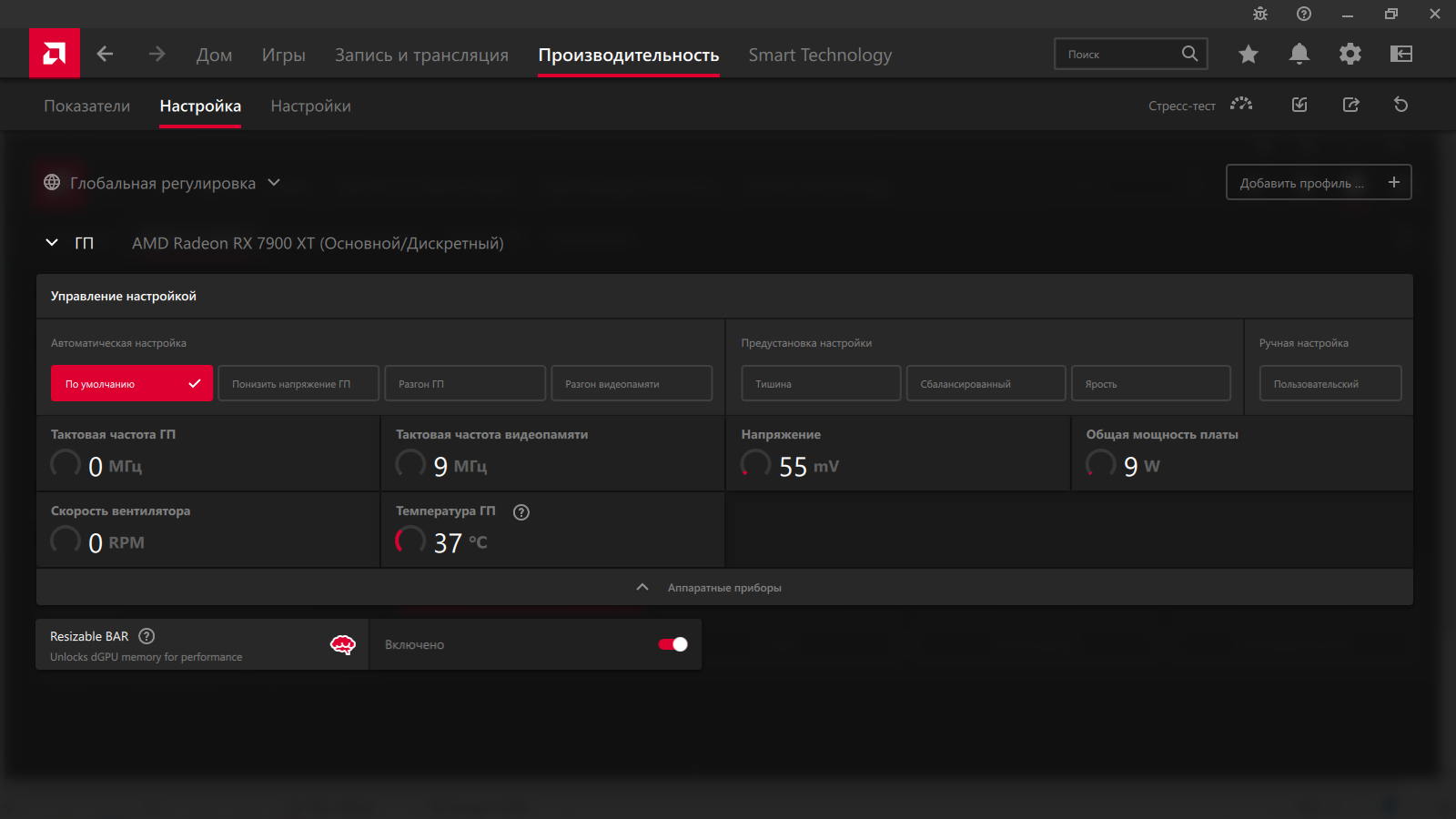Open the Запись и трансляция tab
Image resolution: width=1456 pixels, height=819 pixels.
(x=421, y=55)
